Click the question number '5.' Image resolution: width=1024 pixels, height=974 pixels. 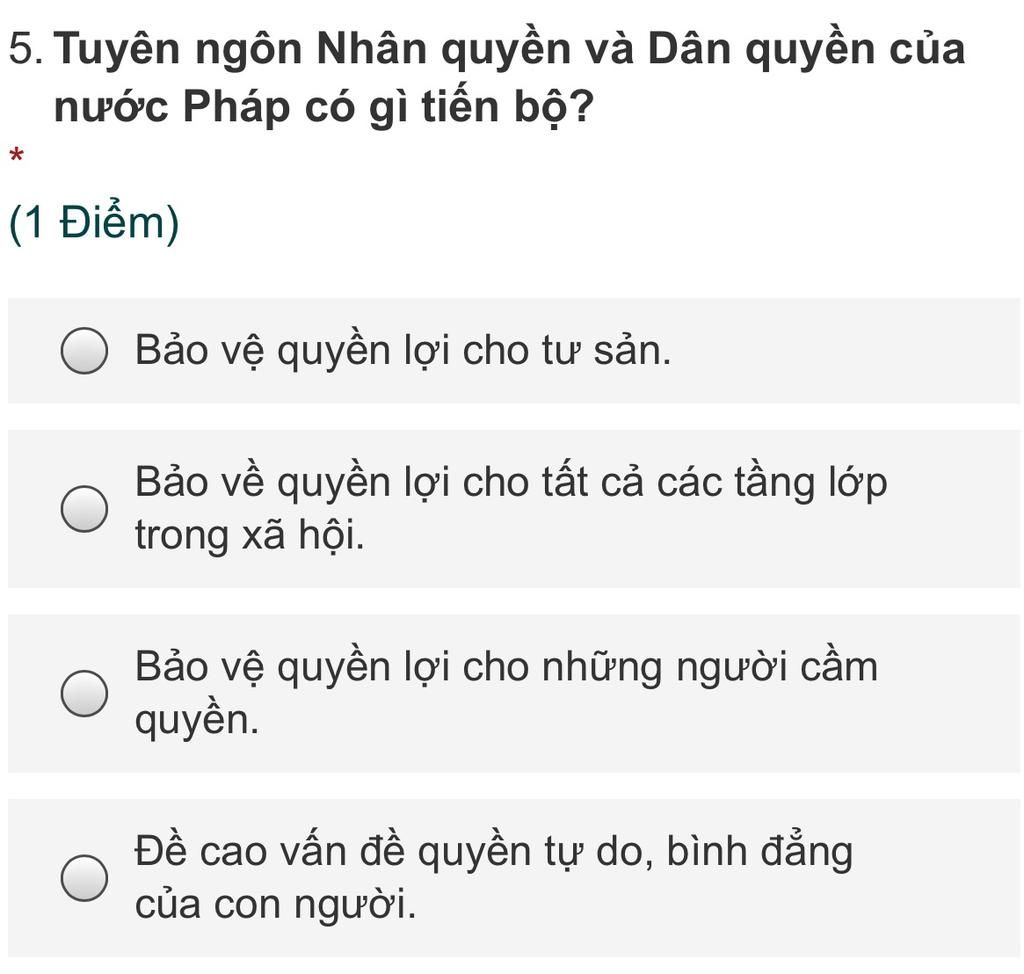tap(26, 50)
